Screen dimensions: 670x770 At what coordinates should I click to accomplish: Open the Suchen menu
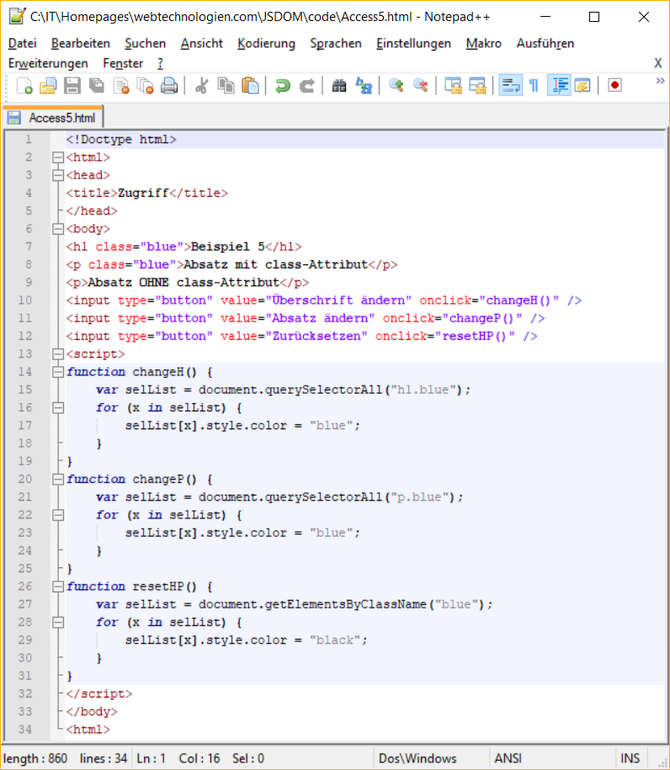[x=145, y=43]
